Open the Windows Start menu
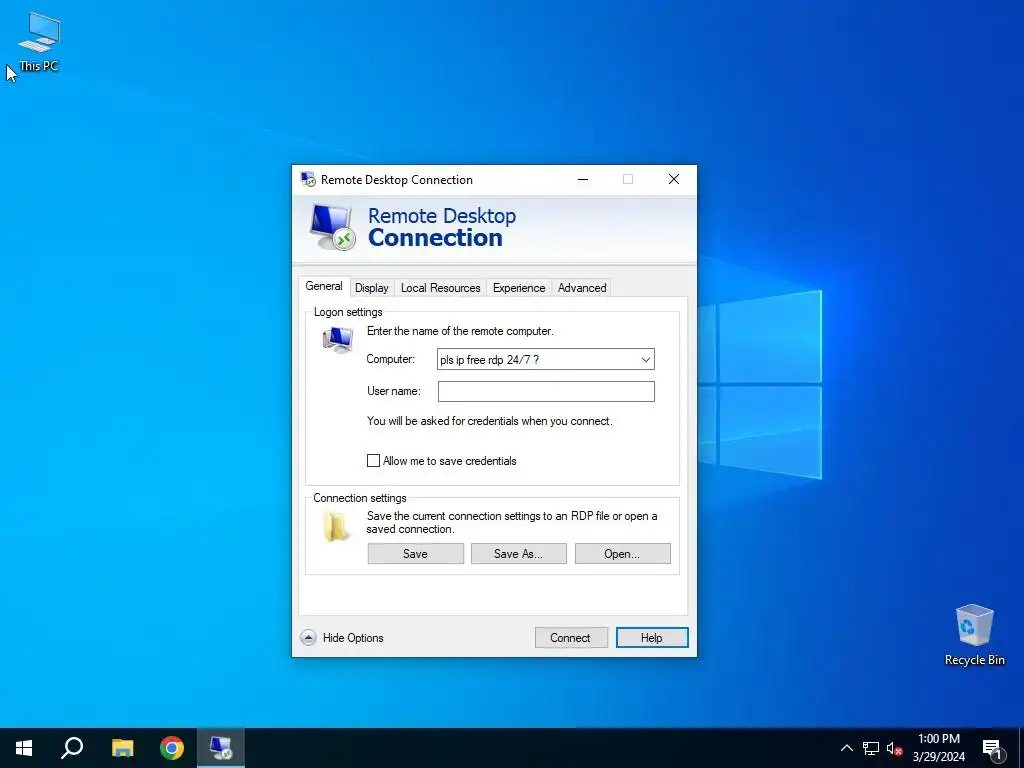This screenshot has width=1024, height=768. pos(24,748)
